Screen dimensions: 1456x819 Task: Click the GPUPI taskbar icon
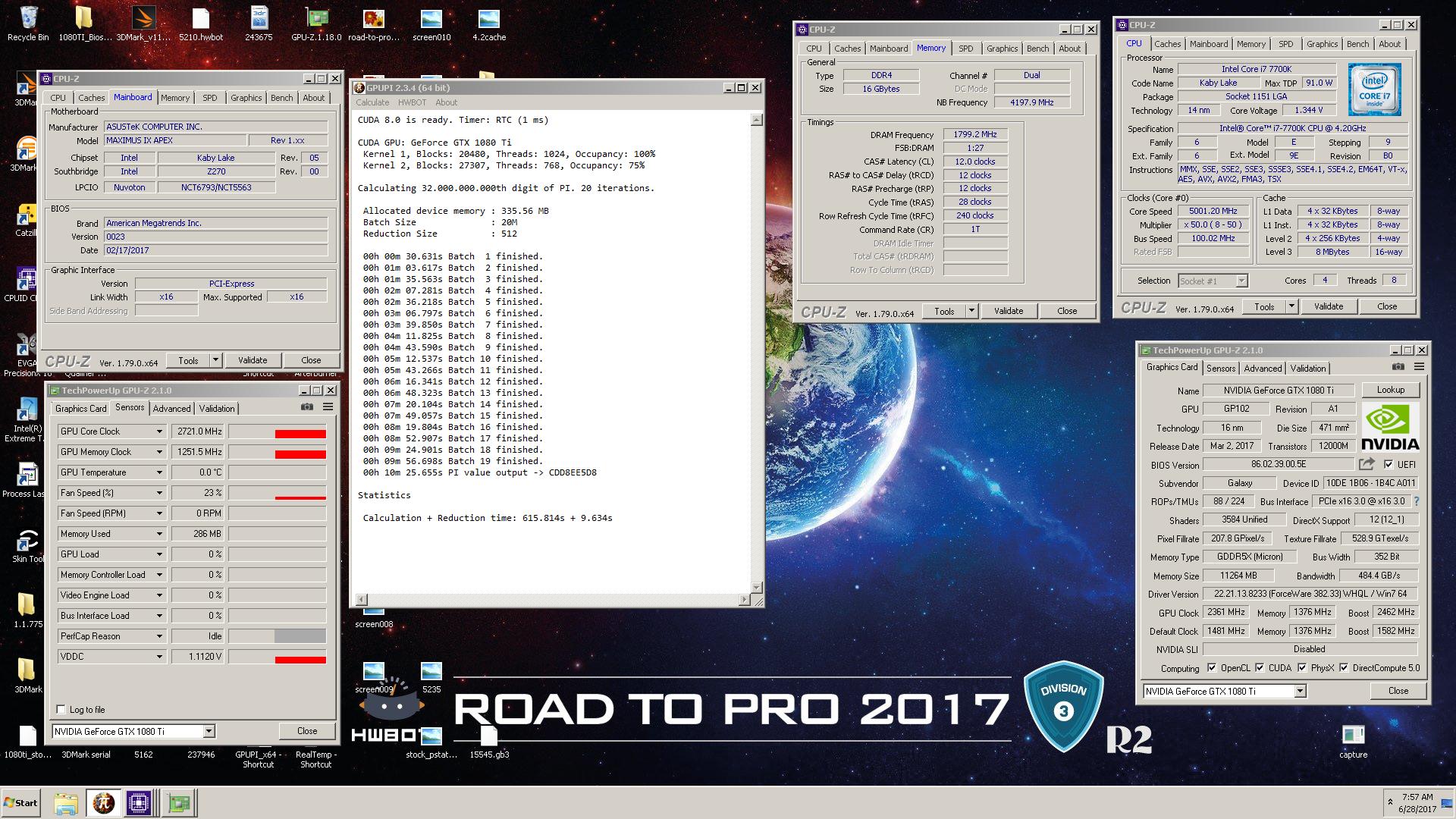pos(103,803)
